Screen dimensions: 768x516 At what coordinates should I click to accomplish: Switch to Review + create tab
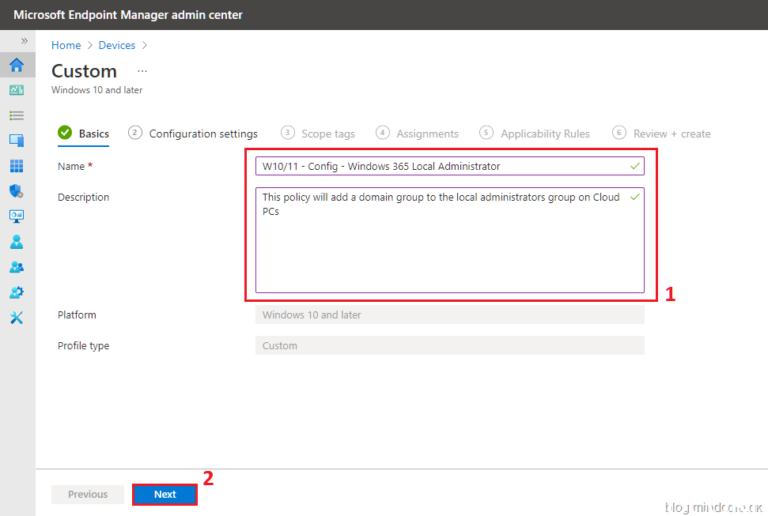(662, 134)
